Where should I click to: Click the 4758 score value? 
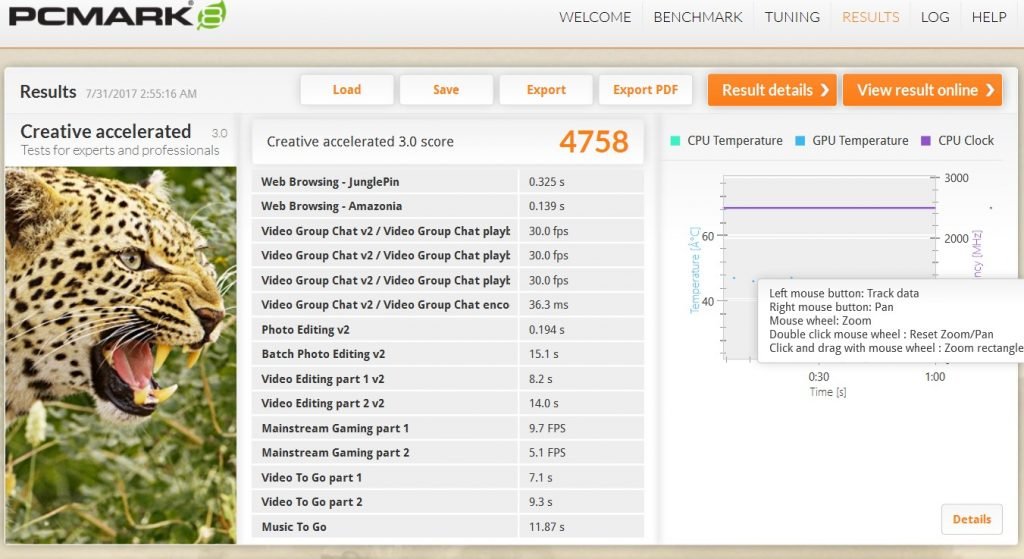click(x=594, y=141)
